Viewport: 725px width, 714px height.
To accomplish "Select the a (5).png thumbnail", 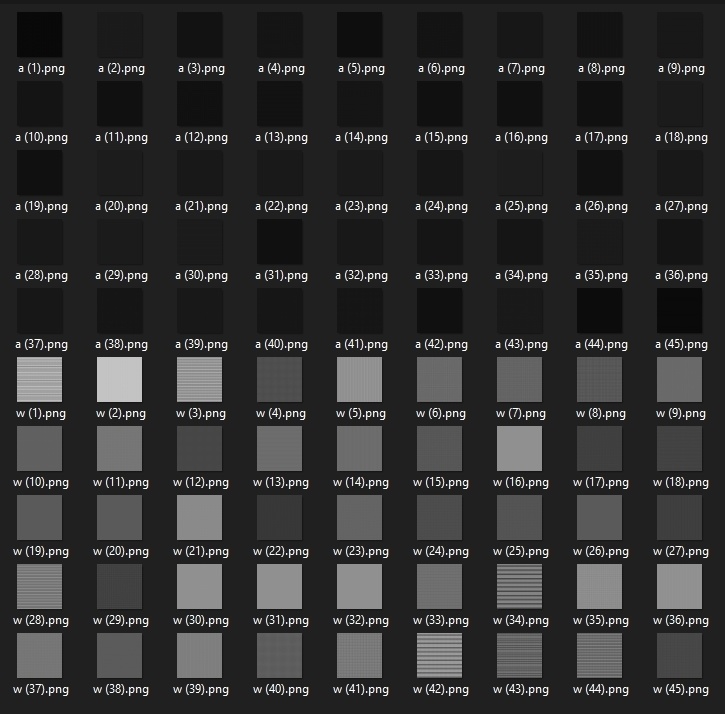I will pos(359,35).
